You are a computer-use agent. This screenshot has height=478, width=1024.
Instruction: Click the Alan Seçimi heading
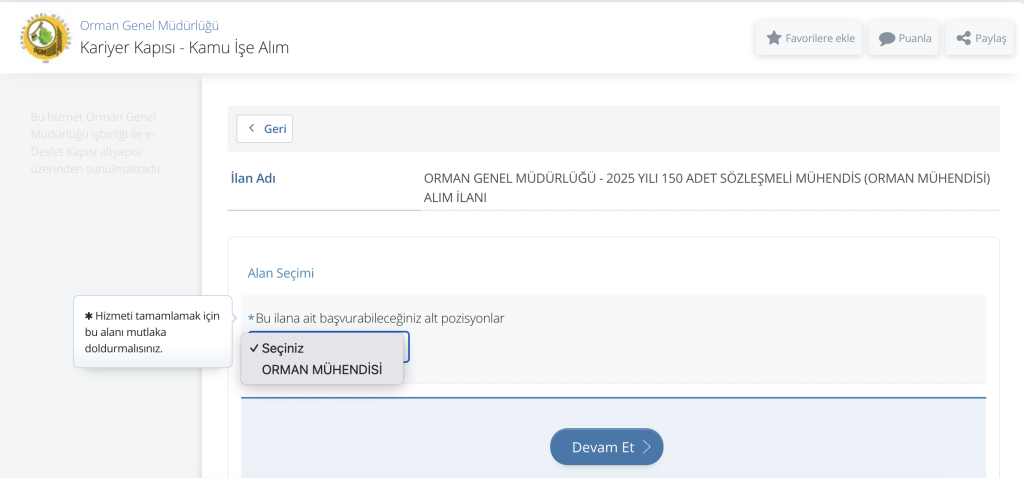click(281, 273)
